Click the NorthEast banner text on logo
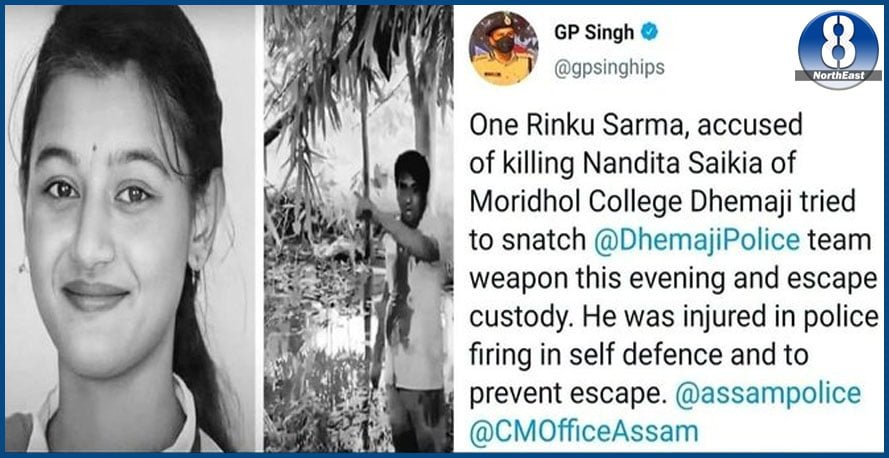 click(839, 76)
